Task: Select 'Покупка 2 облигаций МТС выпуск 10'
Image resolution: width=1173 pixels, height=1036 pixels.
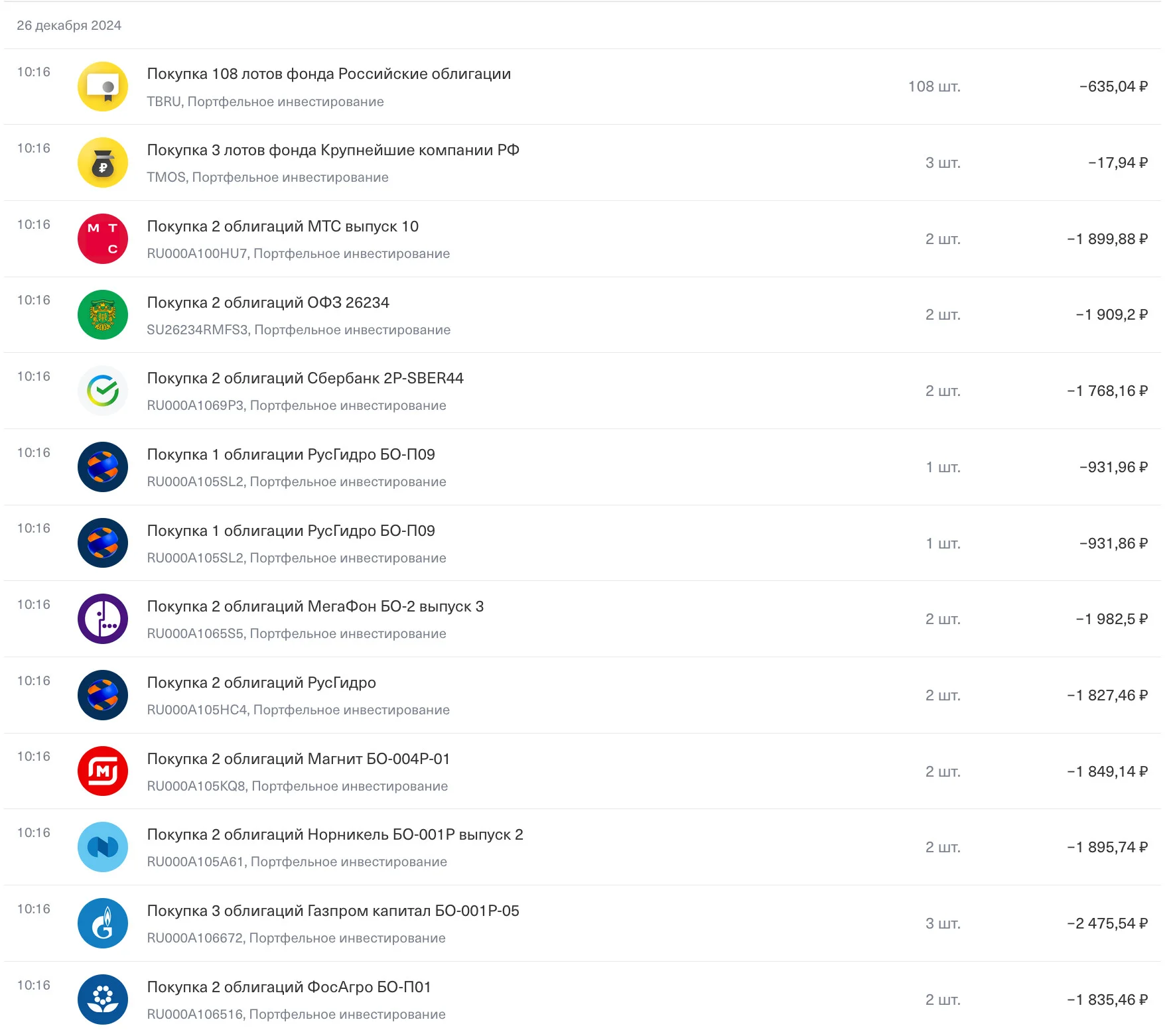Action: [283, 226]
